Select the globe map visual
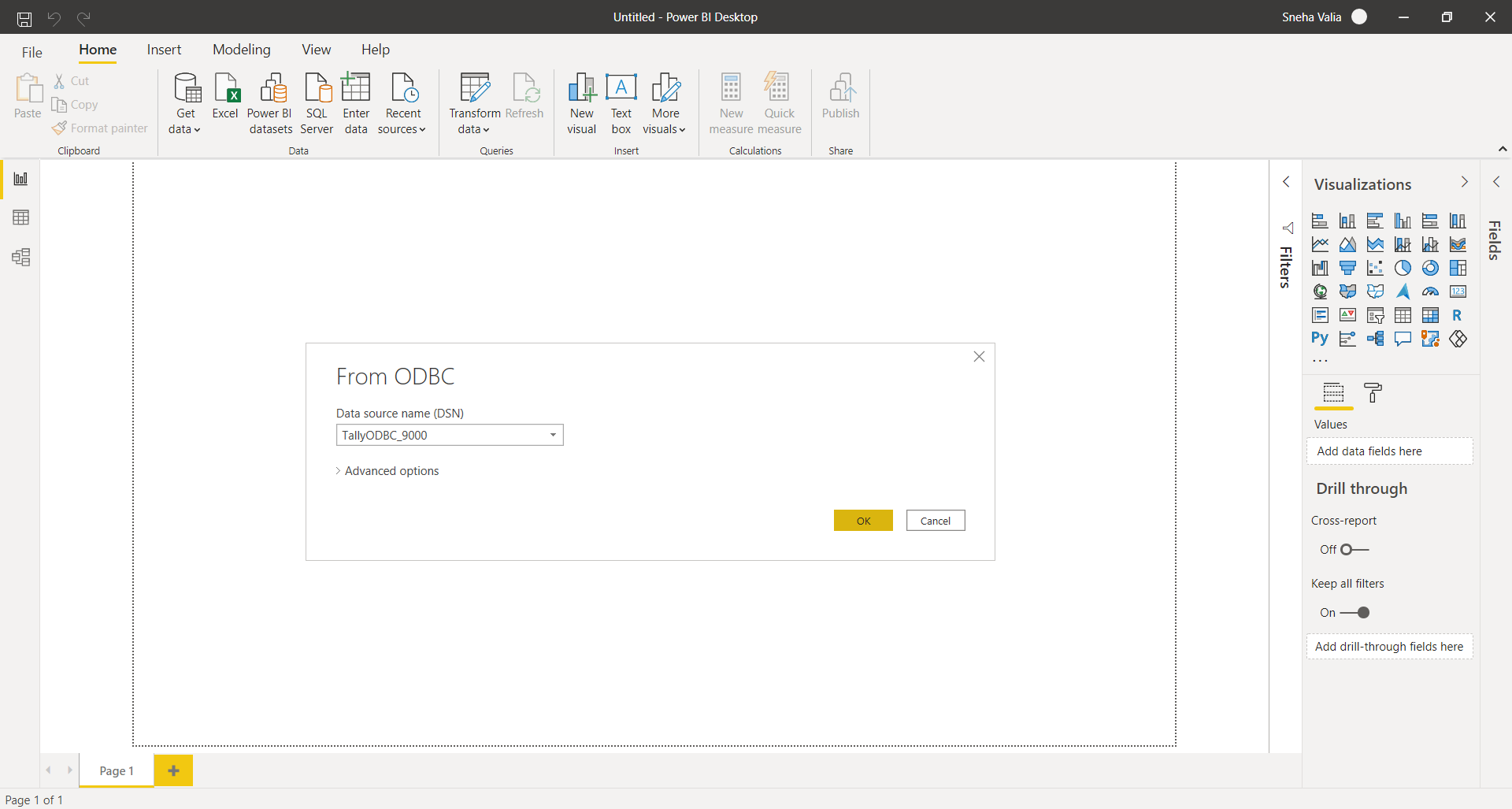Image resolution: width=1512 pixels, height=809 pixels. 1320,292
